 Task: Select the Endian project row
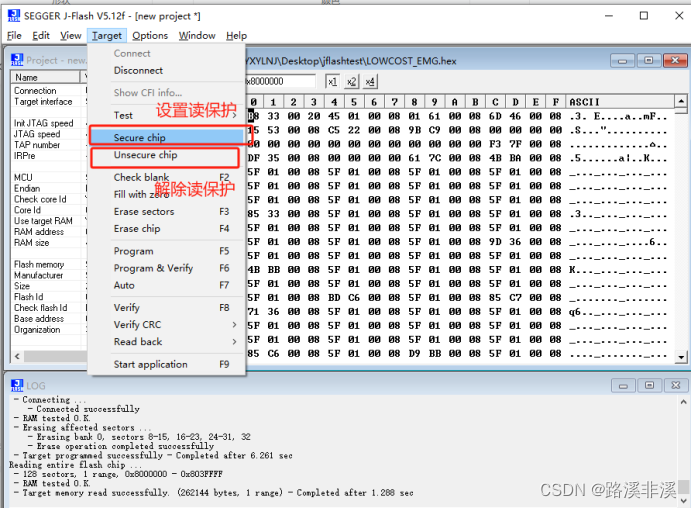point(49,188)
